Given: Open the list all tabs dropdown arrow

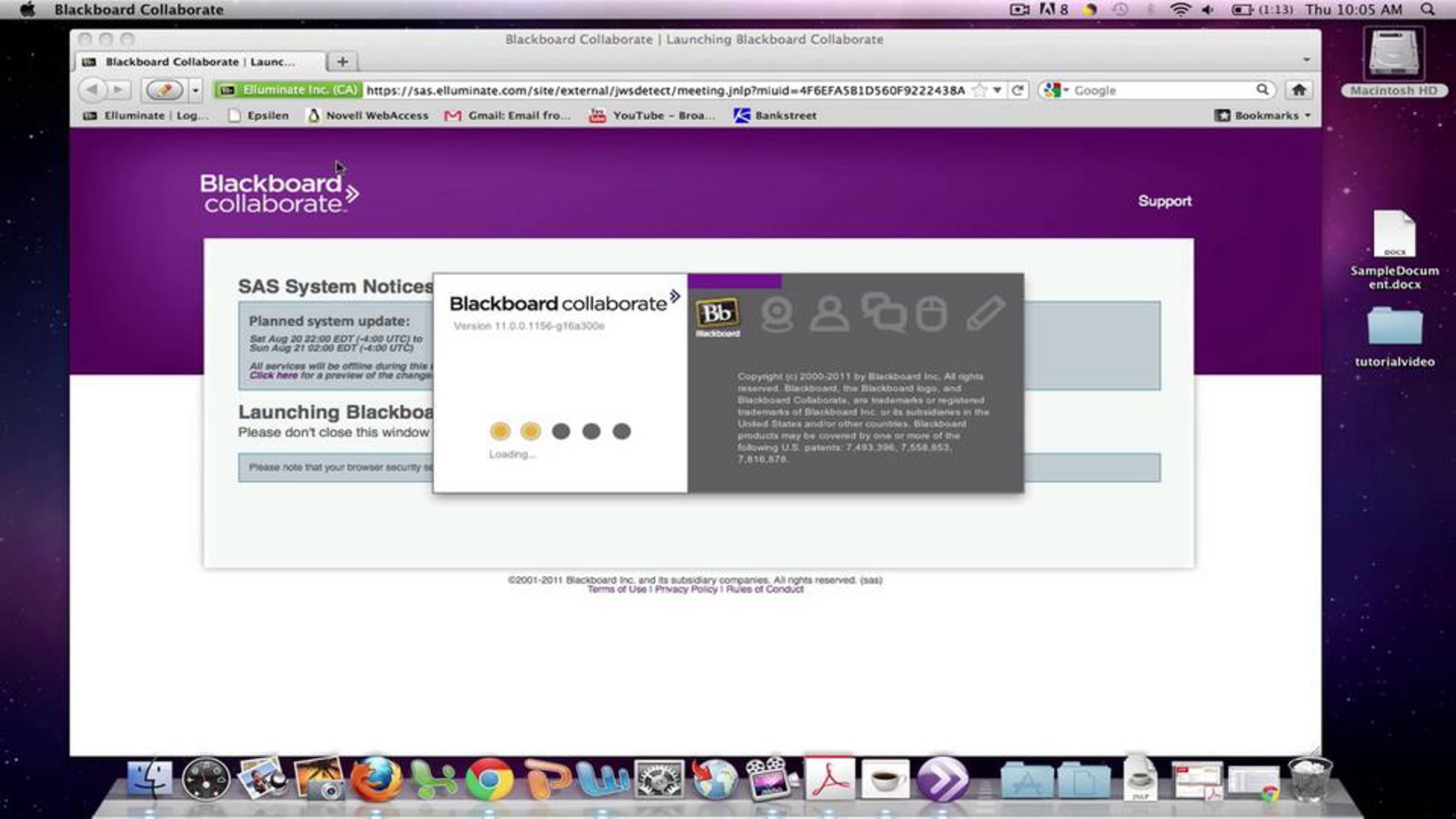Looking at the screenshot, I should (x=1307, y=60).
